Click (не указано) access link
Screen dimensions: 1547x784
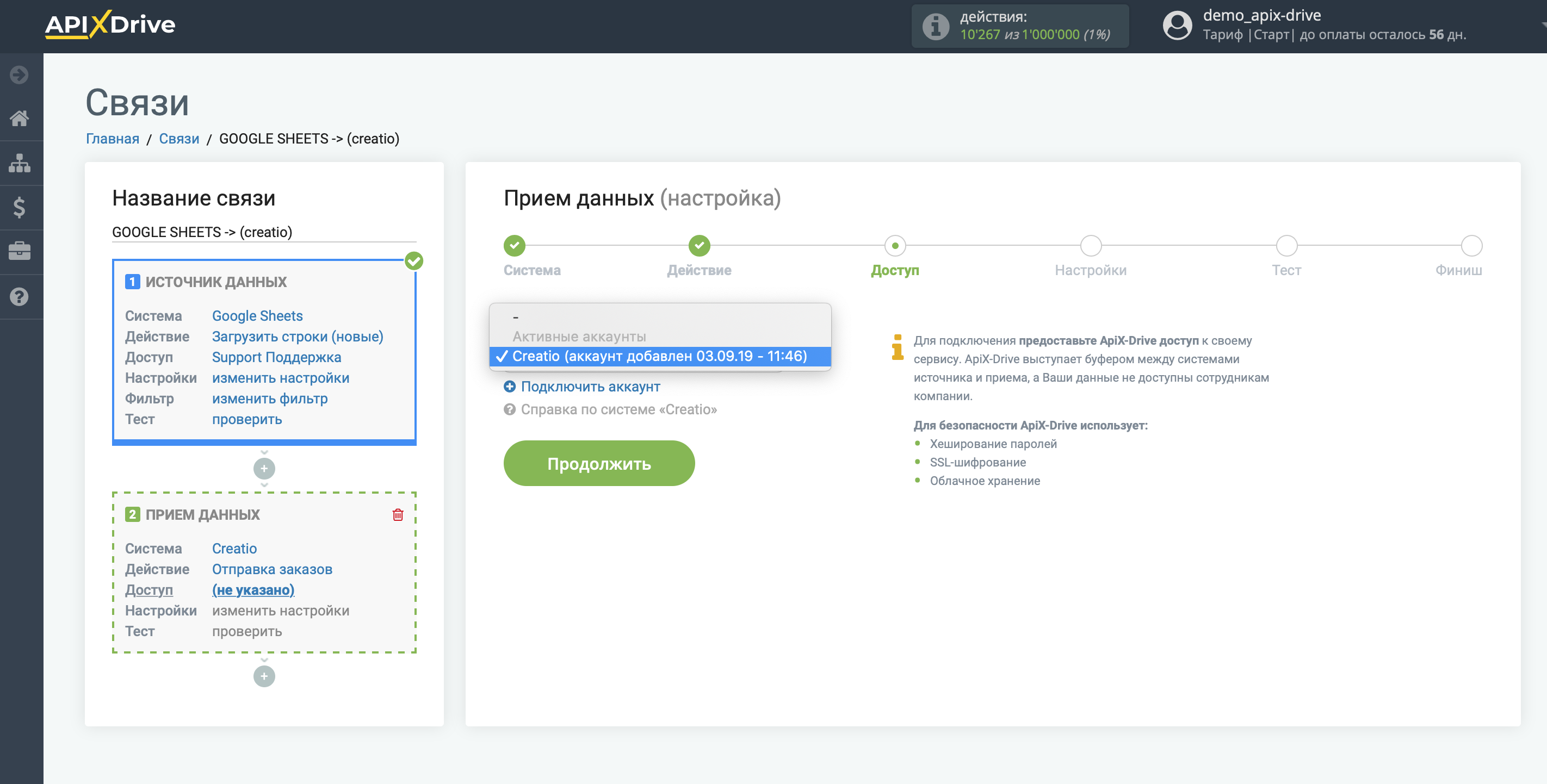pyautogui.click(x=253, y=590)
